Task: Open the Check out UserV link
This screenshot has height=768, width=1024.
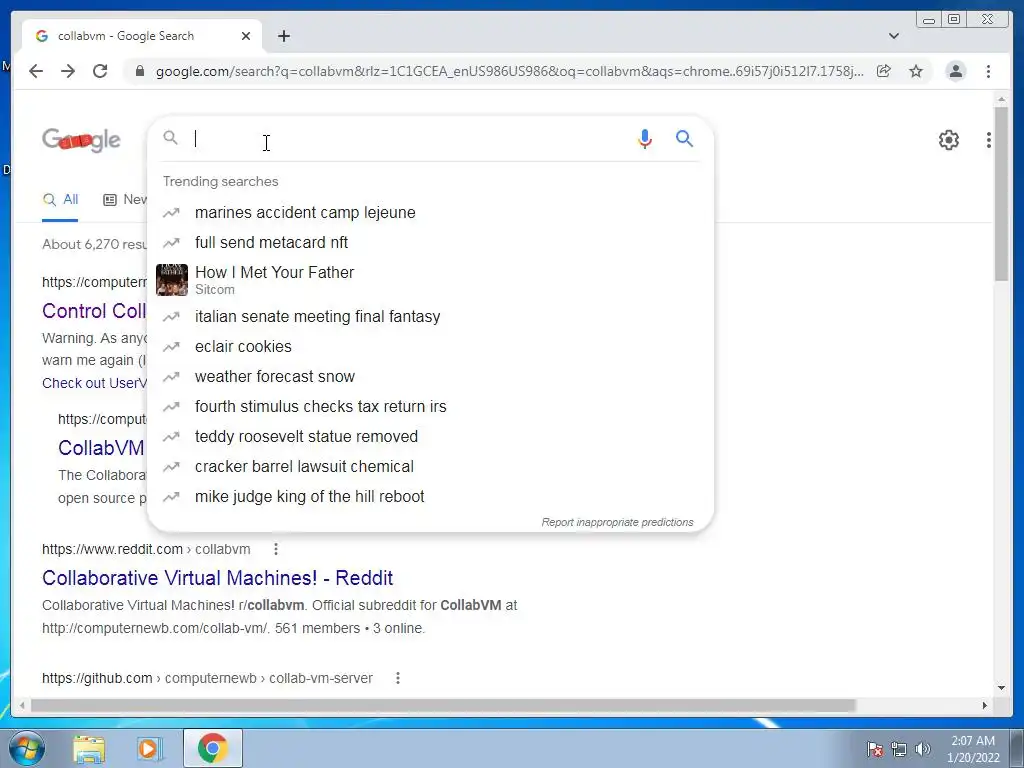Action: click(94, 383)
